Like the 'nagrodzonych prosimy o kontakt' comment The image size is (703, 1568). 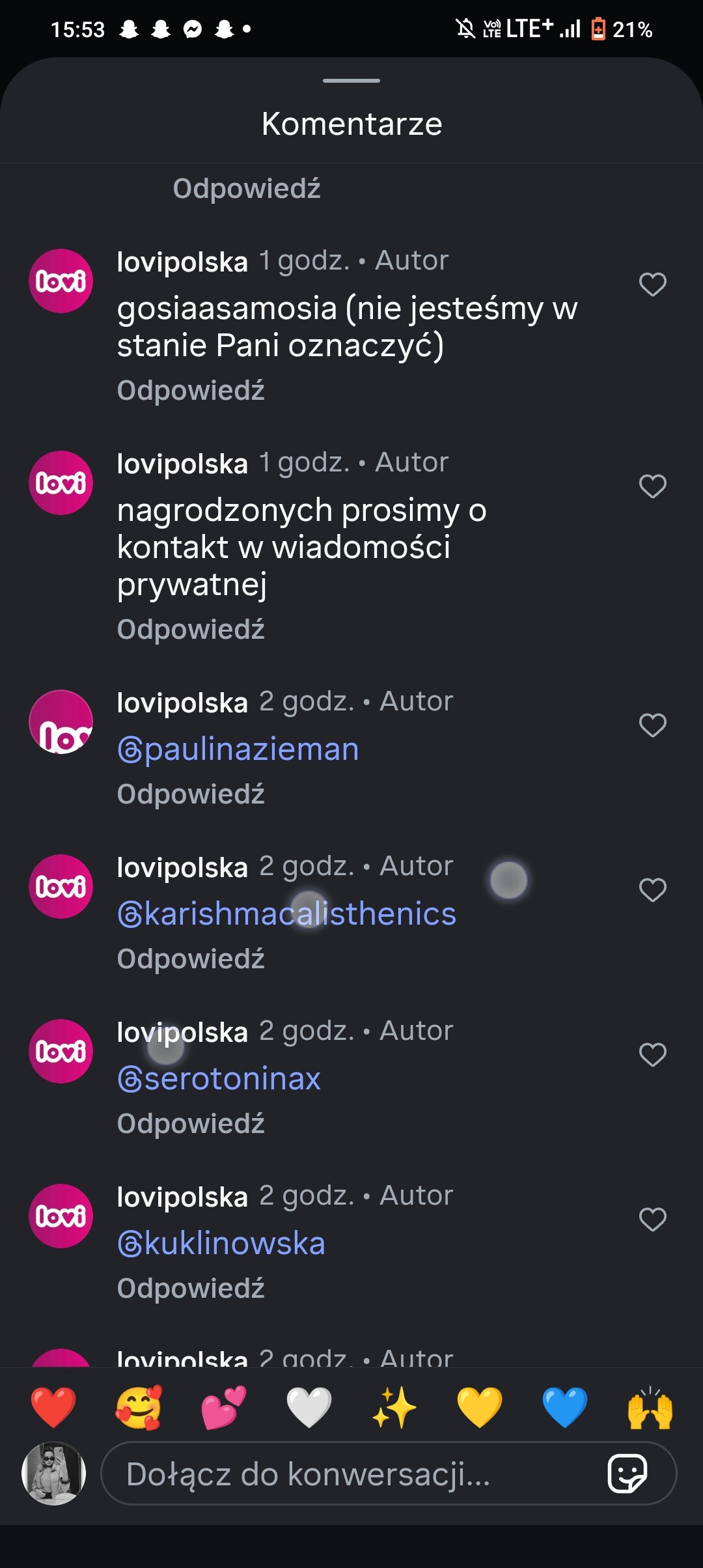[652, 486]
